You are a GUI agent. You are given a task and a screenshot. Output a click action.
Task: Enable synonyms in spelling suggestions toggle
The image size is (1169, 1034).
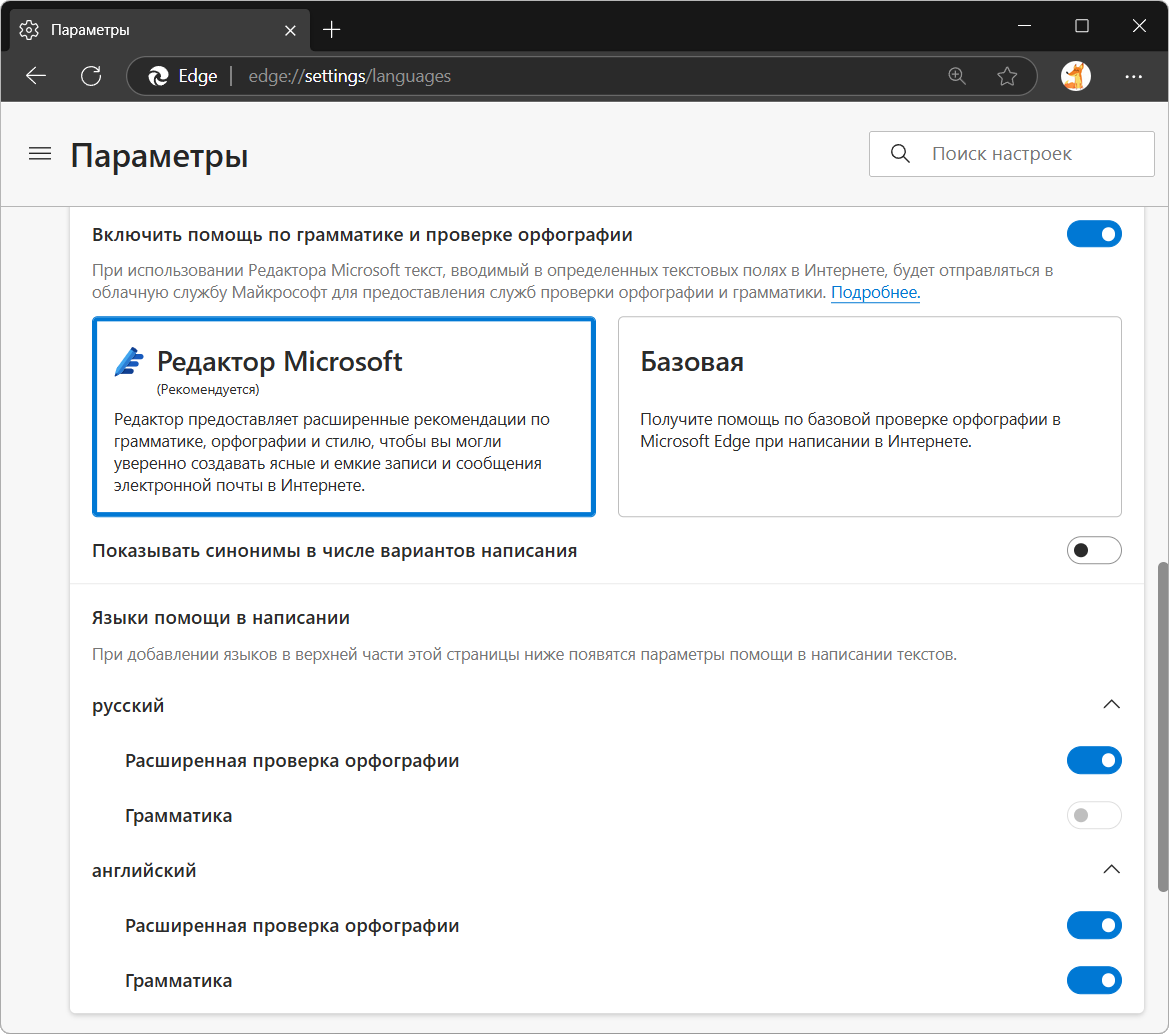click(1094, 550)
